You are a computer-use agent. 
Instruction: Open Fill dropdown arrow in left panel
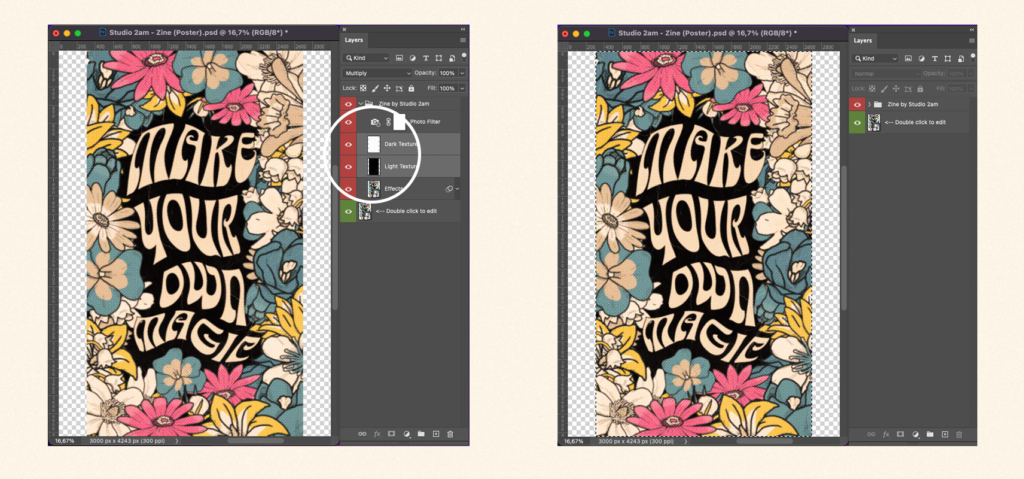tap(462, 88)
